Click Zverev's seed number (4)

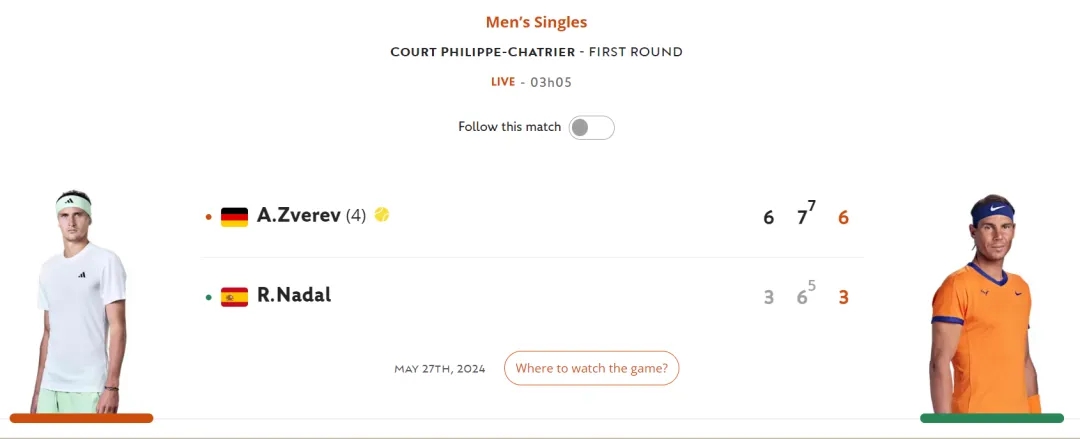coord(356,215)
